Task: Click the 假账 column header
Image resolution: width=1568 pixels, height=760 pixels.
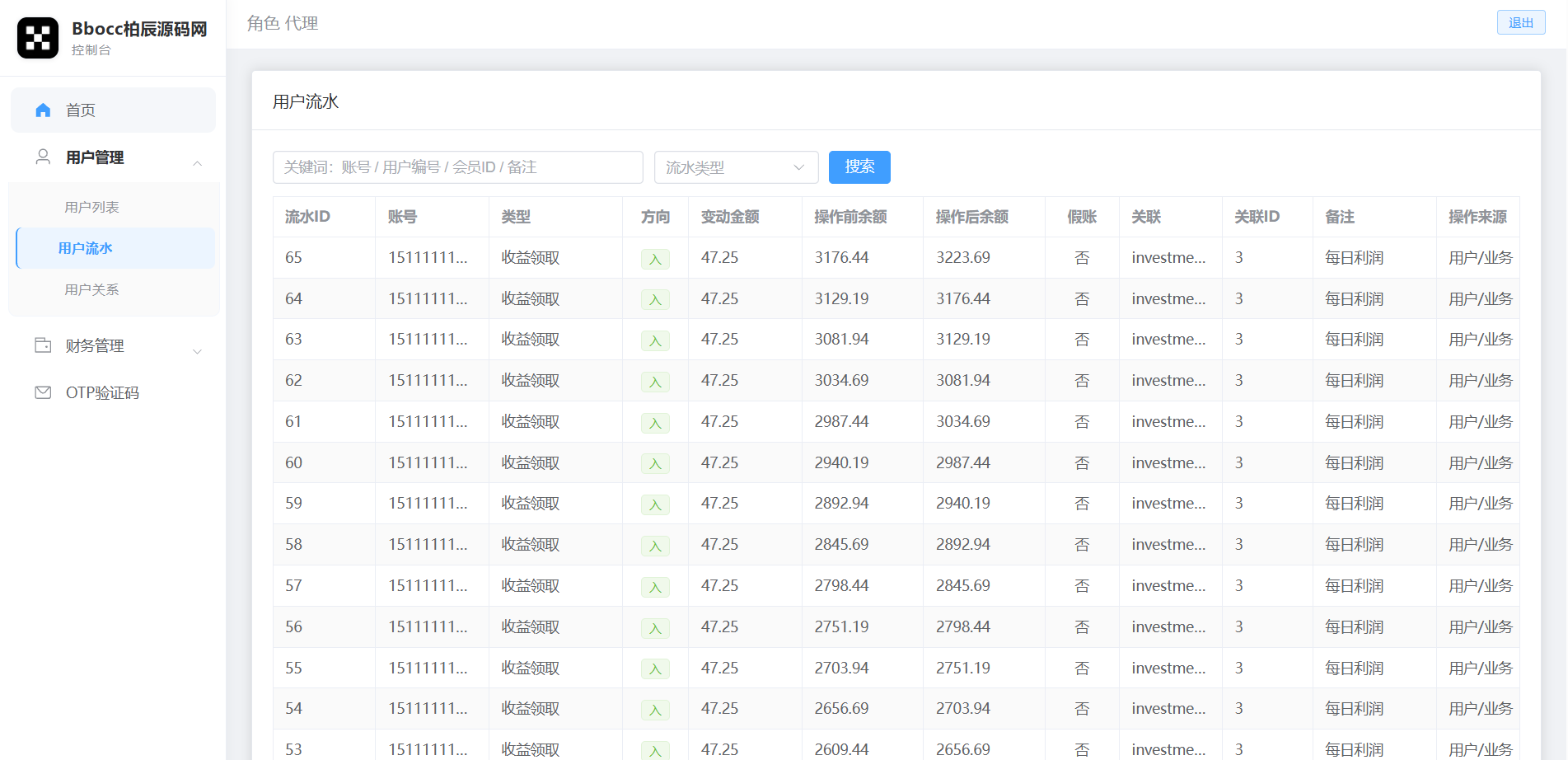Action: tap(1082, 217)
